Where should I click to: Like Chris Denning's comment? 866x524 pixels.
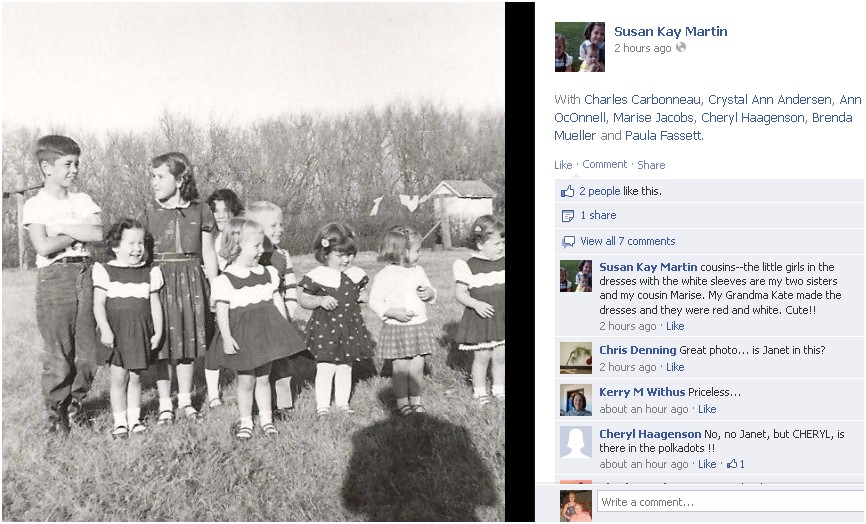[x=675, y=367]
